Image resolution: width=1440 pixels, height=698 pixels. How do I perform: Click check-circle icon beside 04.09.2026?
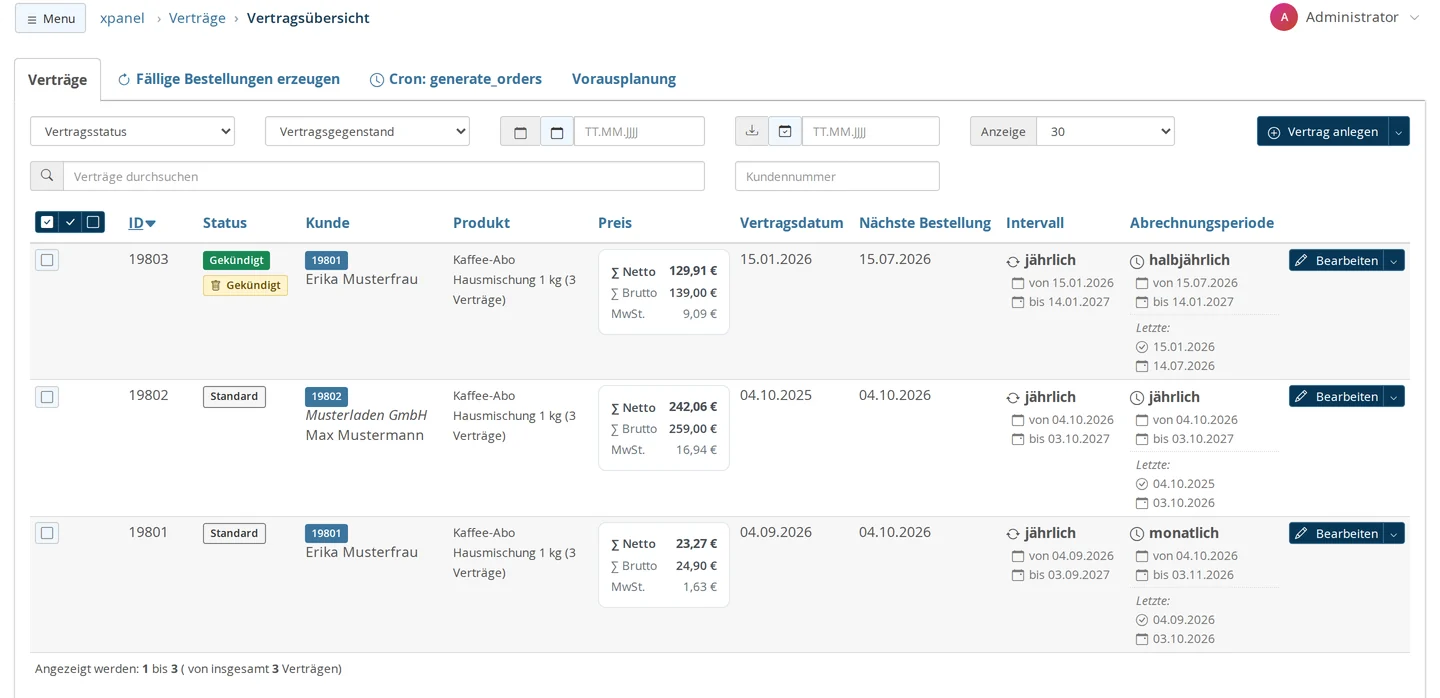pos(1142,620)
